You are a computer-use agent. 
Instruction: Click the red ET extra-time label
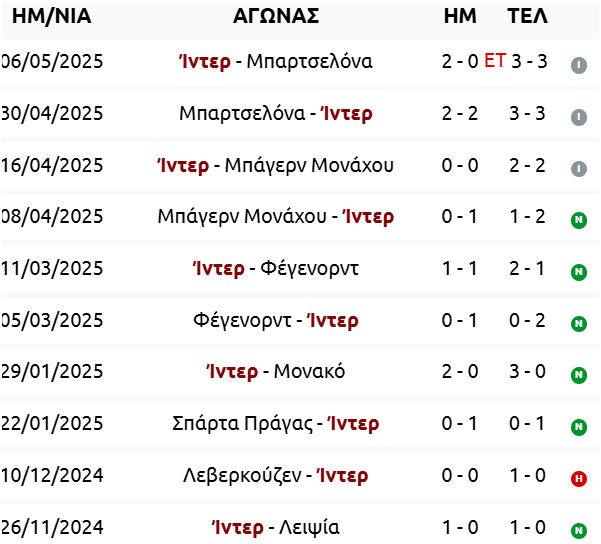coord(495,61)
